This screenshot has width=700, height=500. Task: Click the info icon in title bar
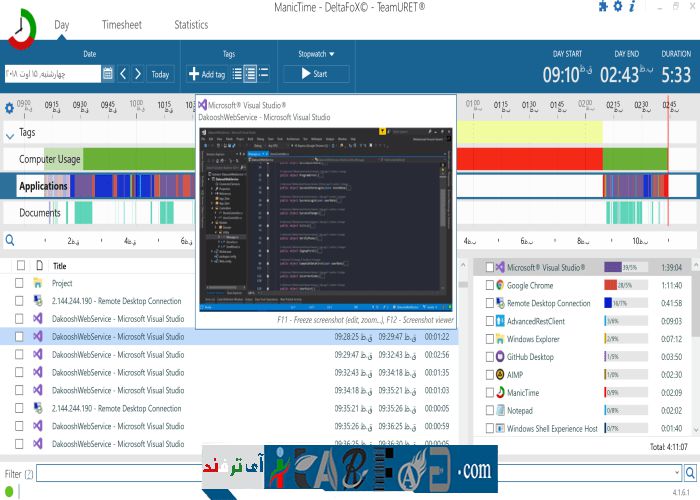[631, 7]
